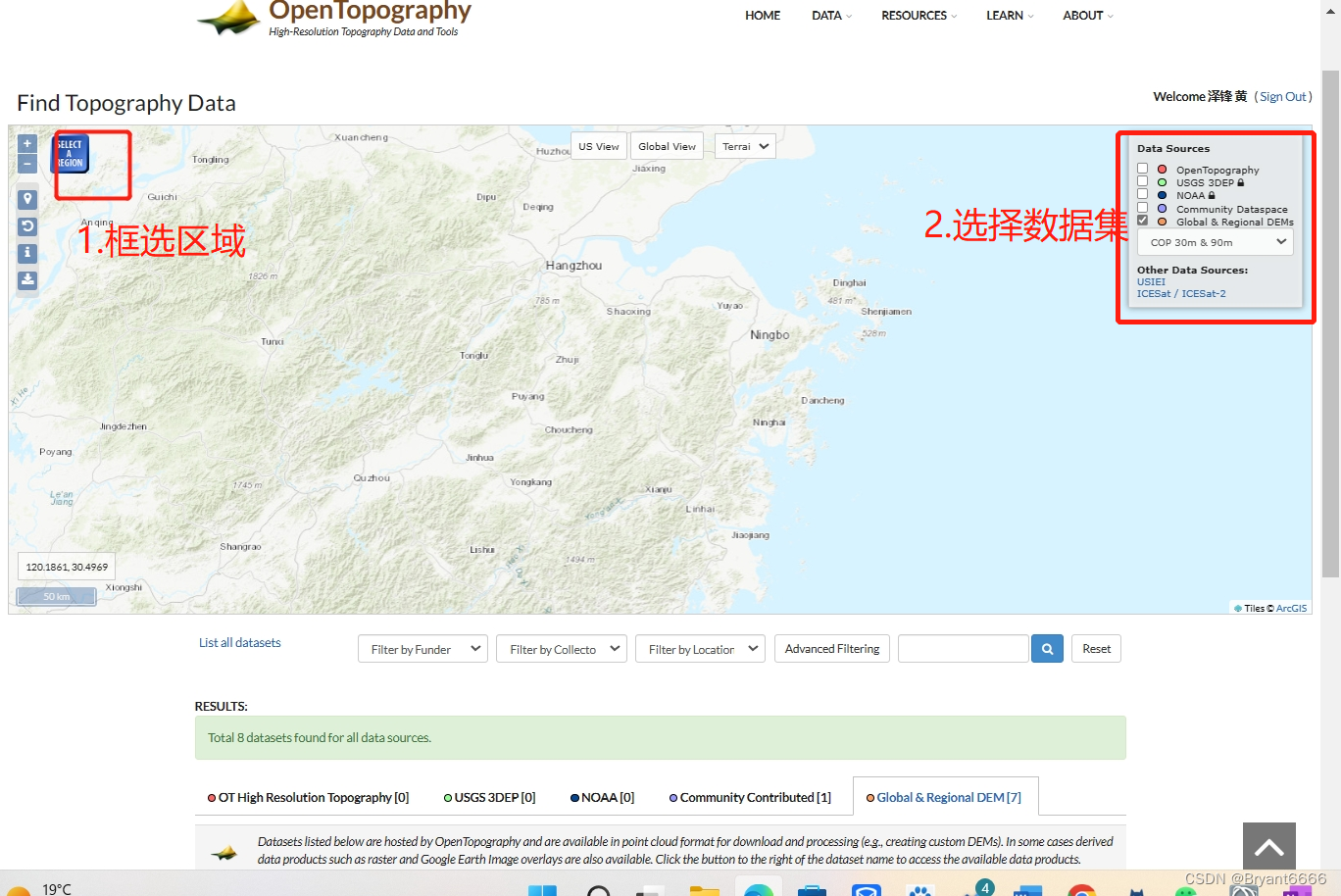
Task: Open Chrome from taskbar
Action: 1081,890
